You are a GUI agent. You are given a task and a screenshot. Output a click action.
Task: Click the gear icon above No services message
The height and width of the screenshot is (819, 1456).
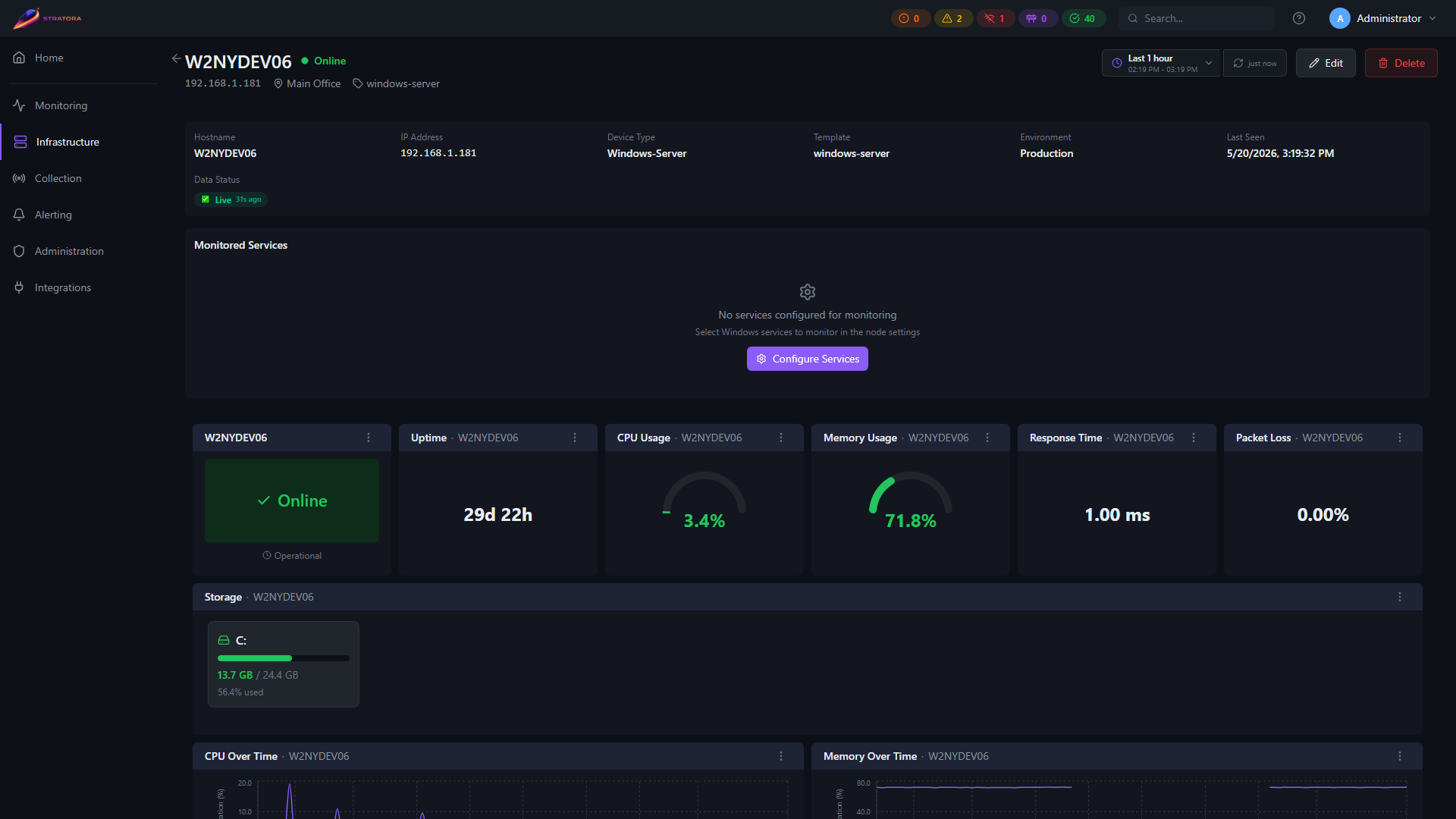(808, 292)
